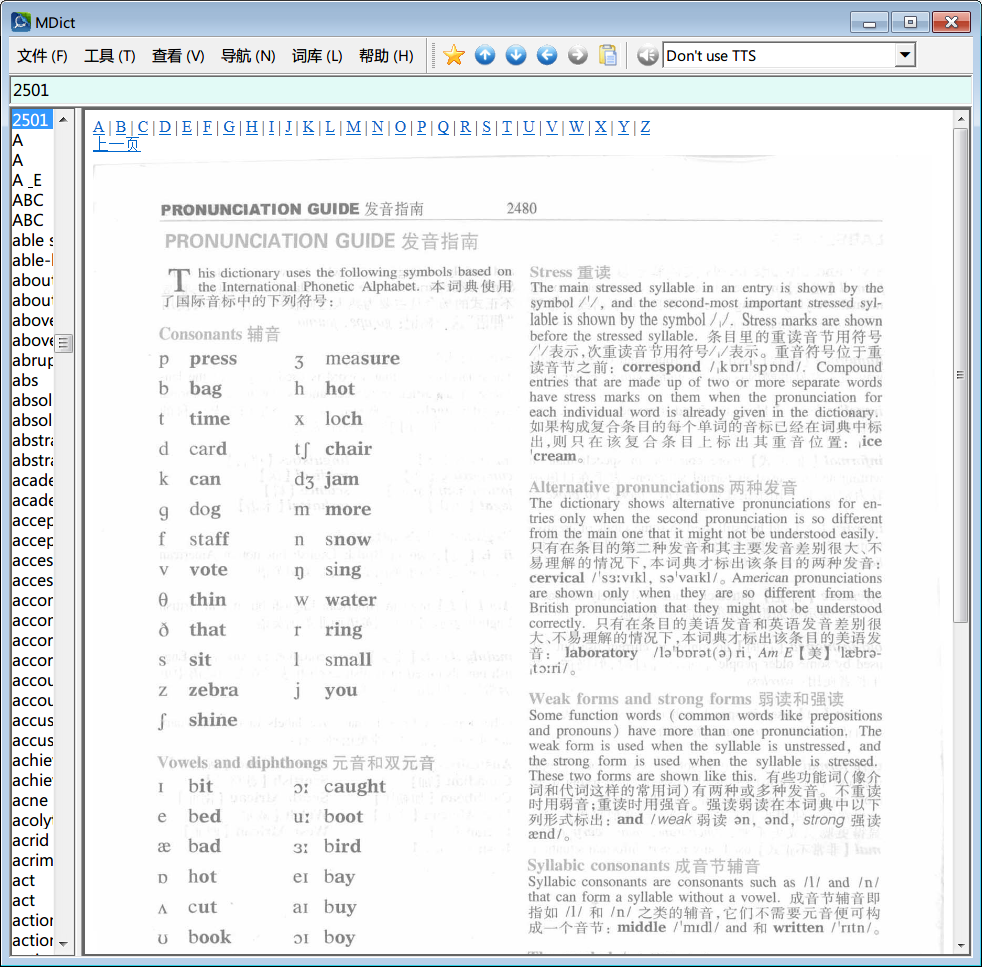Select the 2501 entry in word list

point(31,120)
